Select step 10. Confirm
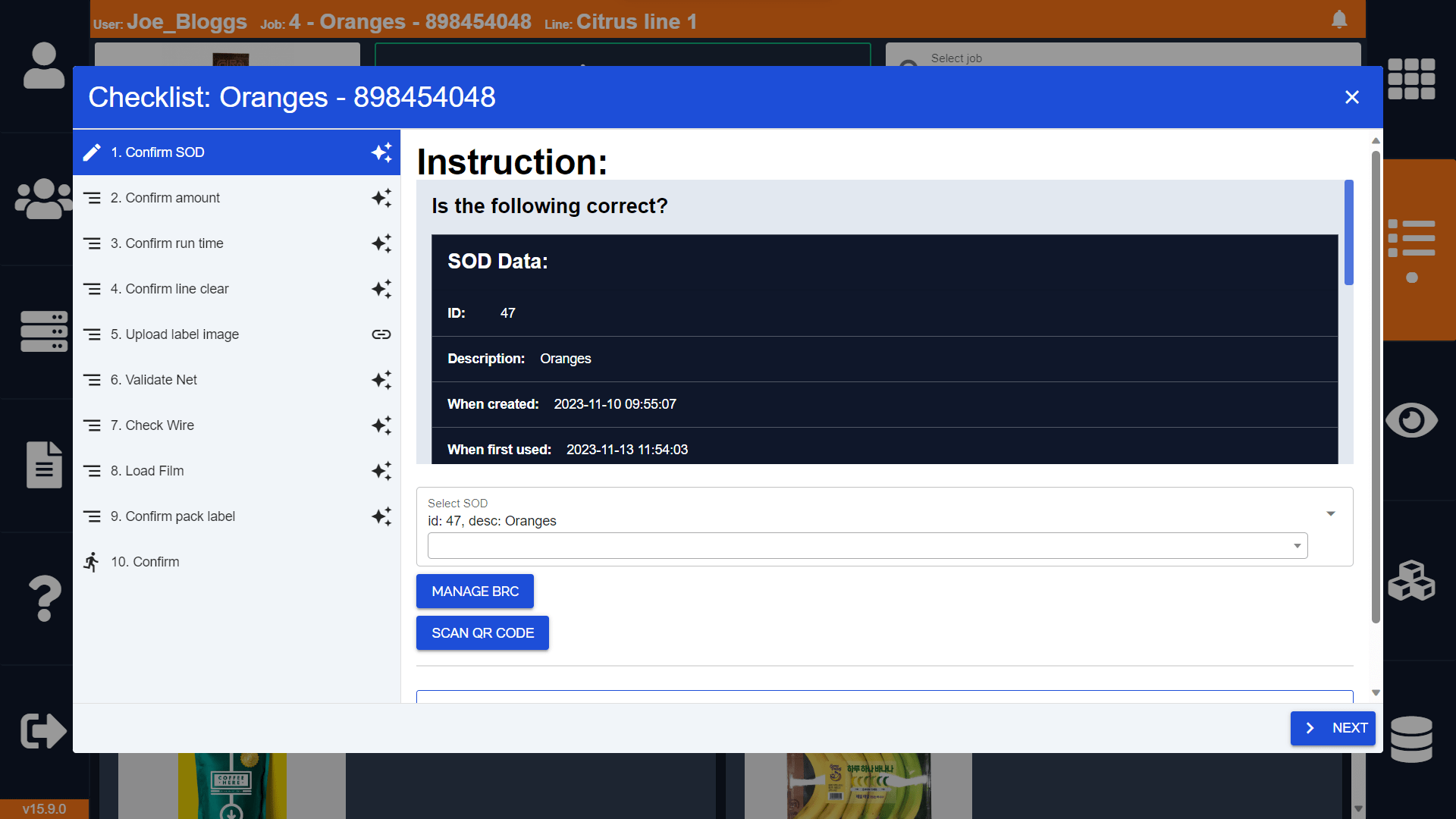The width and height of the screenshot is (1456, 819). pyautogui.click(x=237, y=562)
